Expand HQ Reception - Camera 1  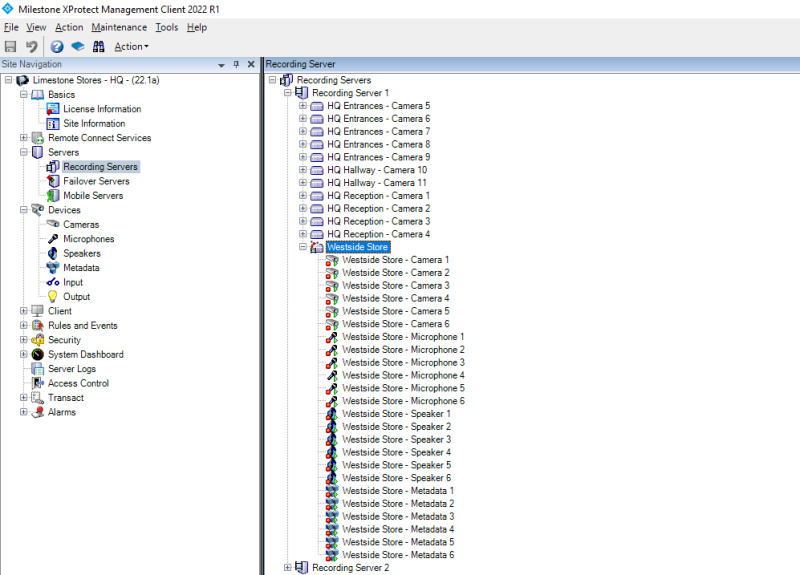(303, 195)
